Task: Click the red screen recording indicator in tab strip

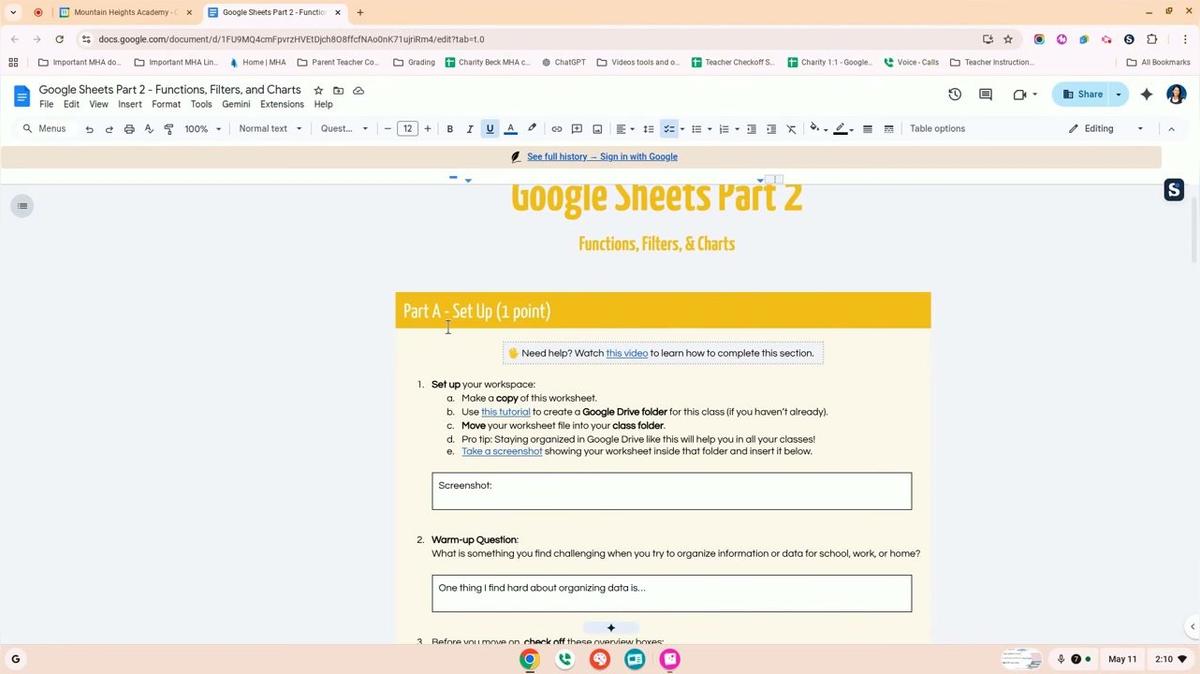Action: [38, 13]
